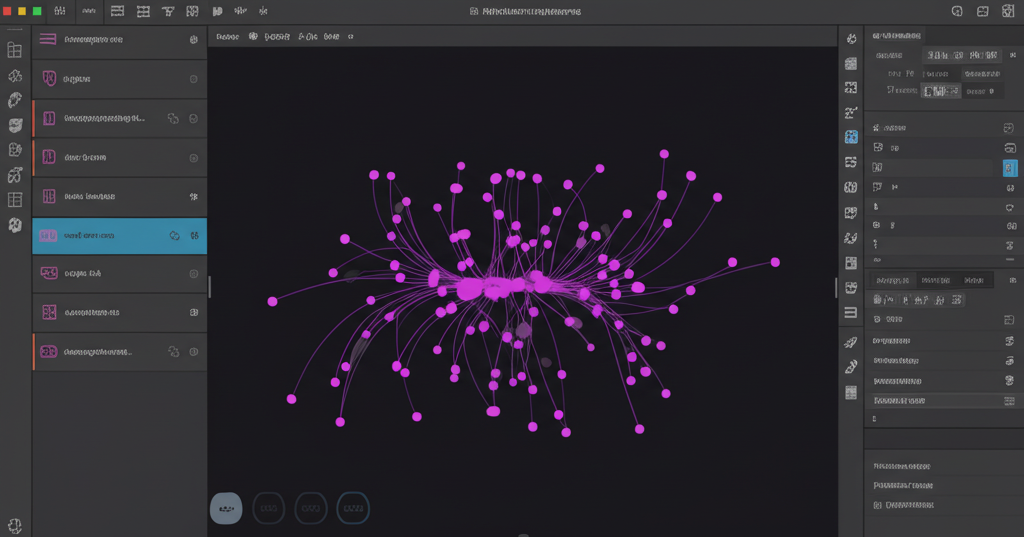Click the table icon below the pen icon in the right strip
The width and height of the screenshot is (1024, 537).
pyautogui.click(x=850, y=393)
